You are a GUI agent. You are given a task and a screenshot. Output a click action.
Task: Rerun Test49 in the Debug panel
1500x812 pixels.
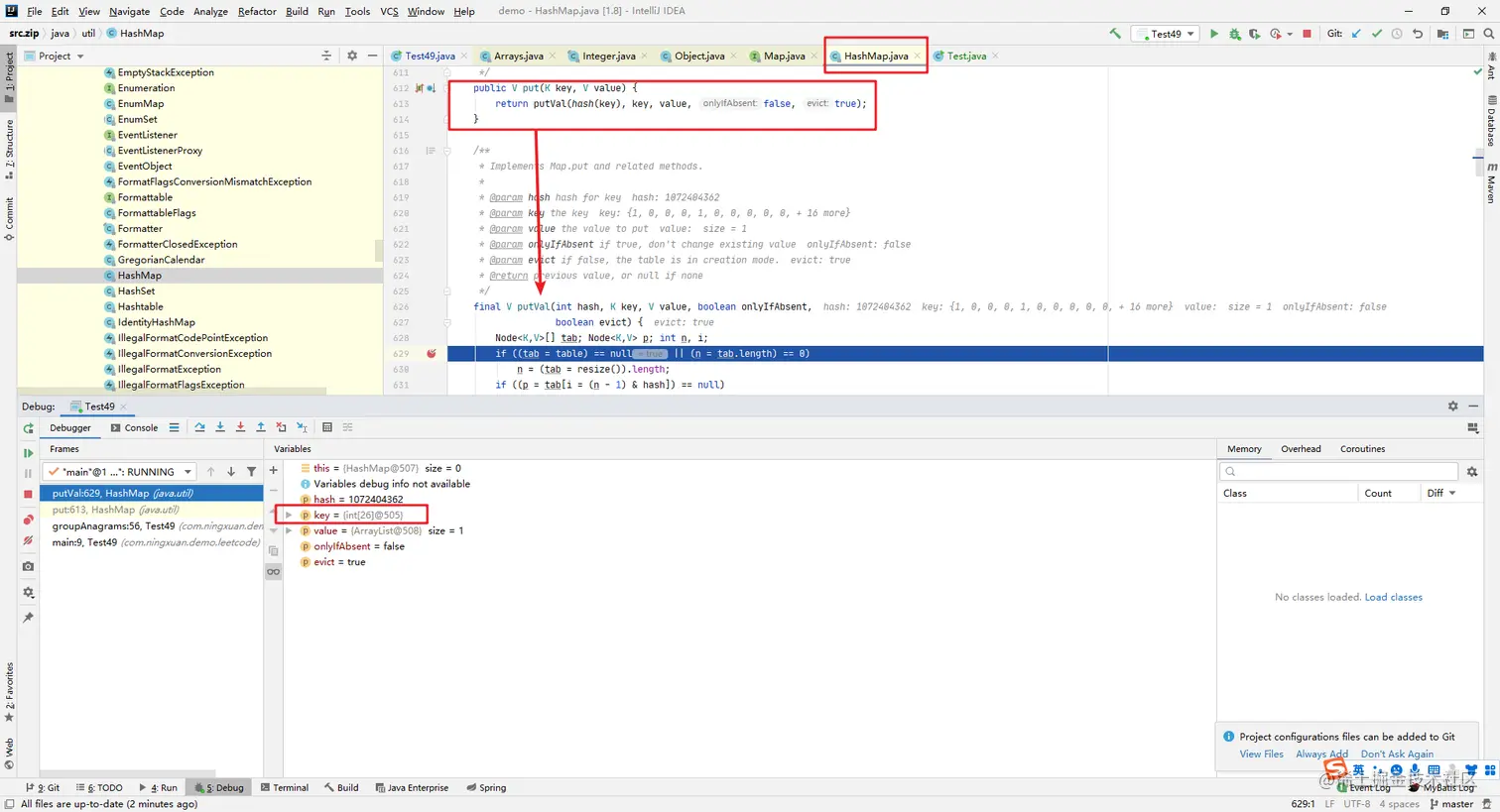pyautogui.click(x=28, y=428)
